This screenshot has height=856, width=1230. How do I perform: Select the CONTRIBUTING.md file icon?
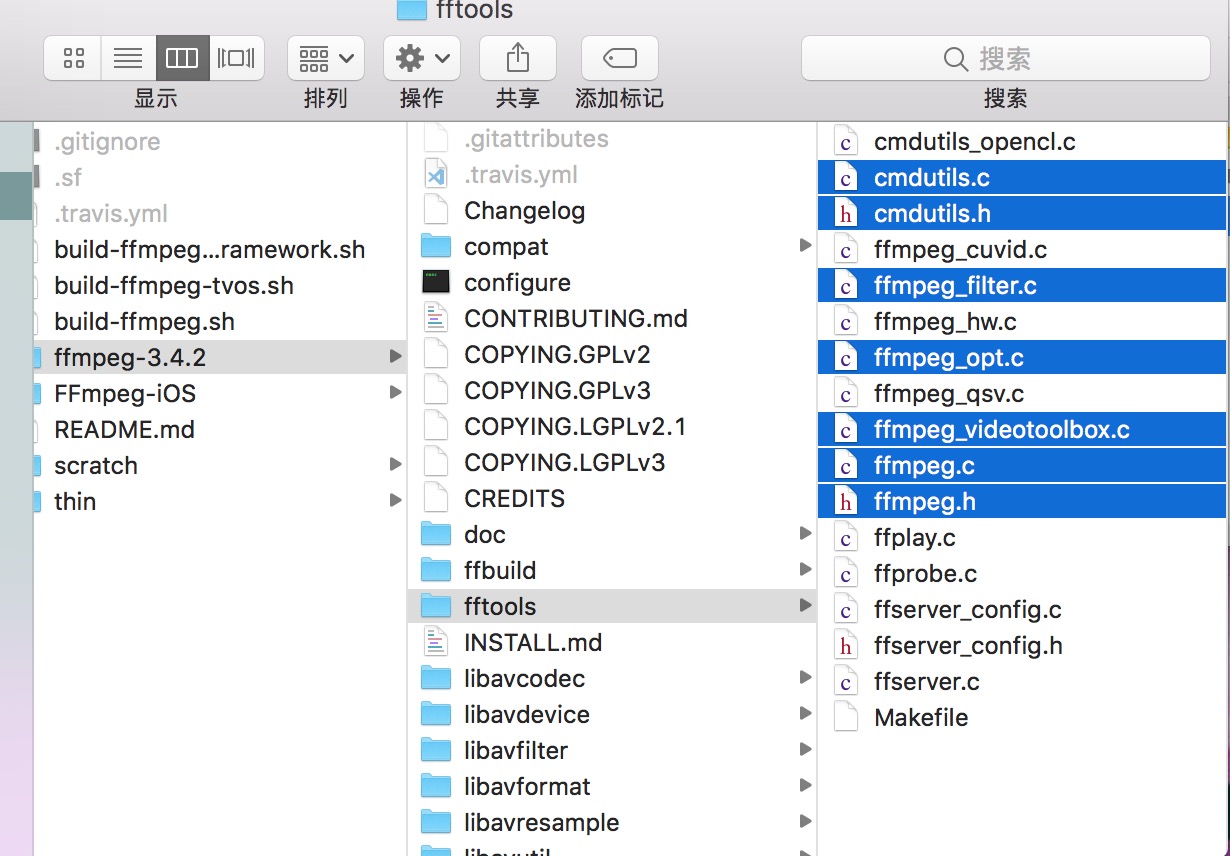pyautogui.click(x=436, y=318)
